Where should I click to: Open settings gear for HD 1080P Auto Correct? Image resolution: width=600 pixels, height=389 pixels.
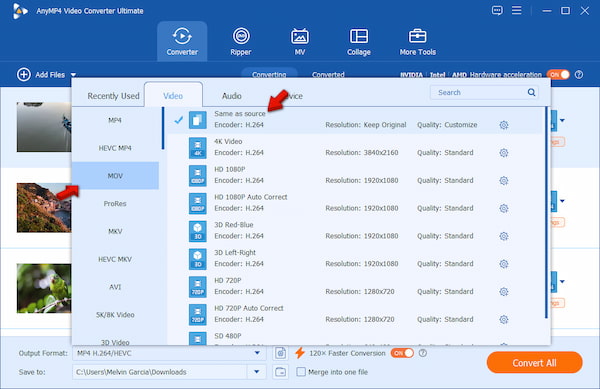click(504, 208)
